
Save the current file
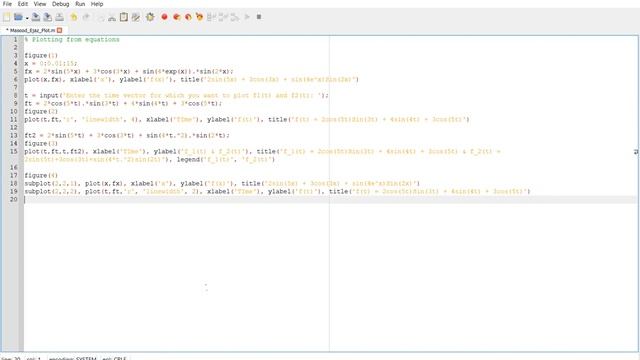[x=36, y=17]
